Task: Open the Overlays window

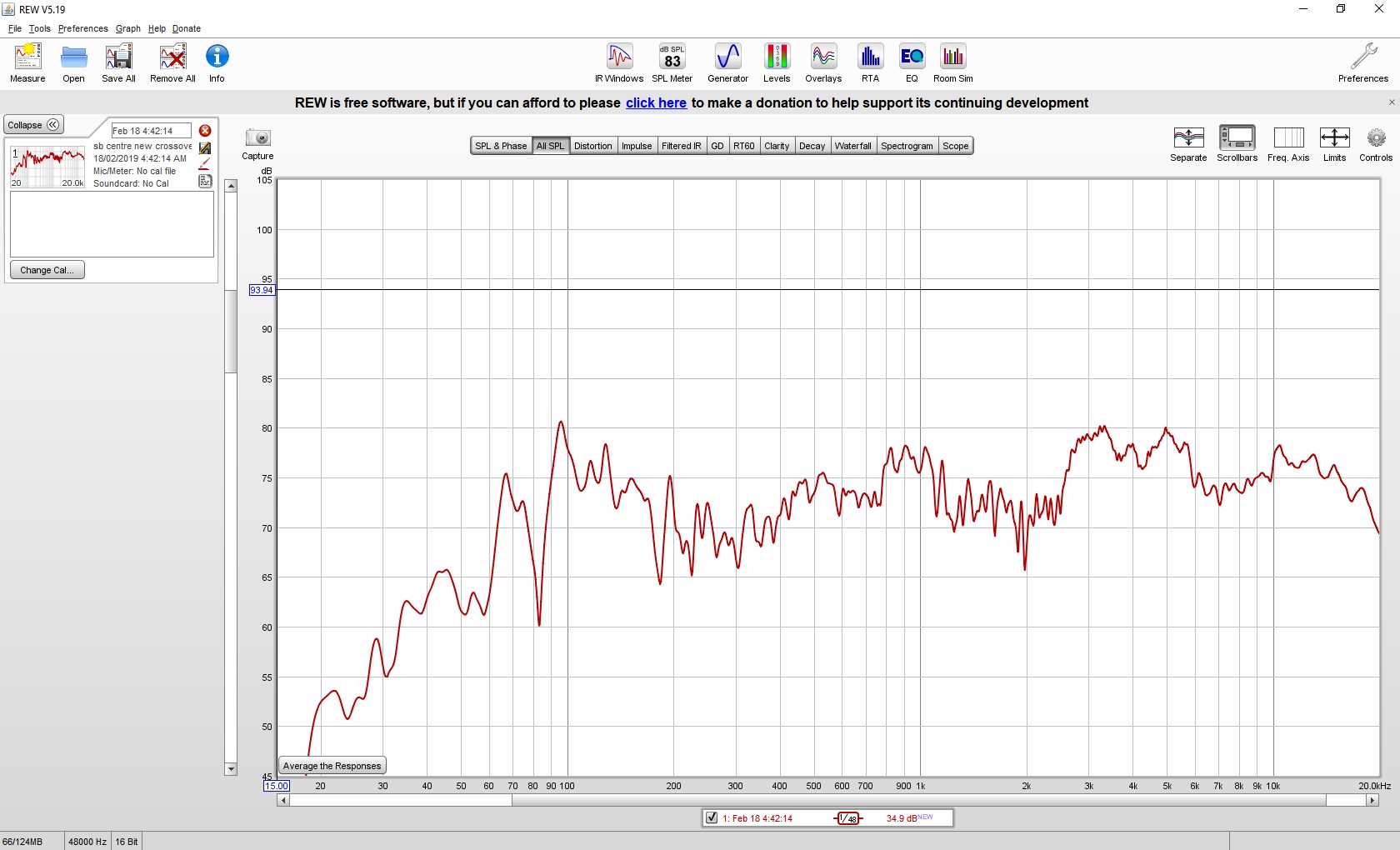Action: [x=823, y=63]
